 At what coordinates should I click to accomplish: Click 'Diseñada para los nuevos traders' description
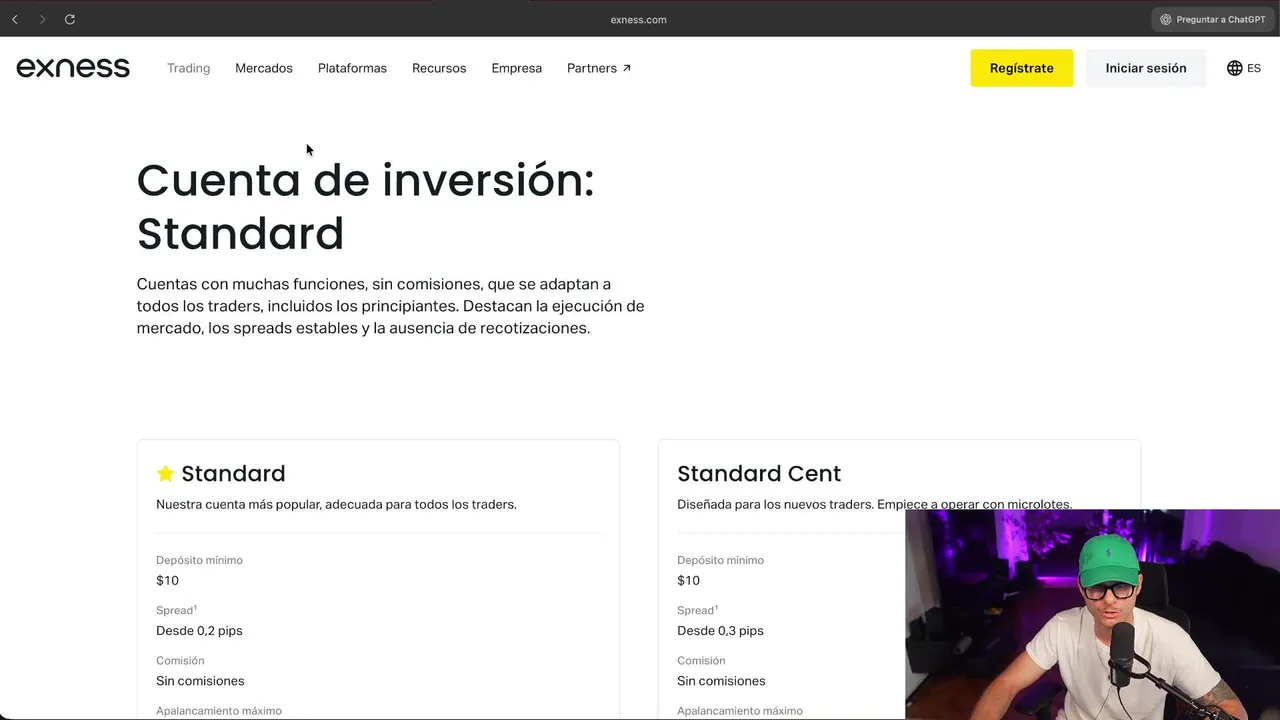pos(874,505)
